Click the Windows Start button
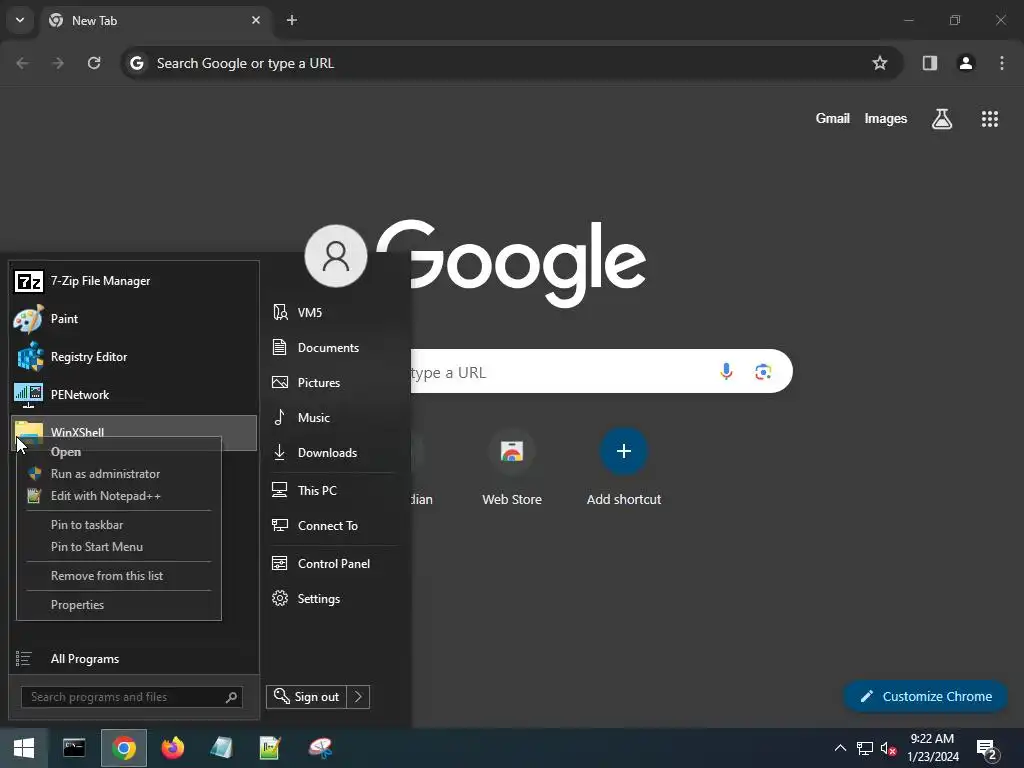The width and height of the screenshot is (1024, 768). 24,748
